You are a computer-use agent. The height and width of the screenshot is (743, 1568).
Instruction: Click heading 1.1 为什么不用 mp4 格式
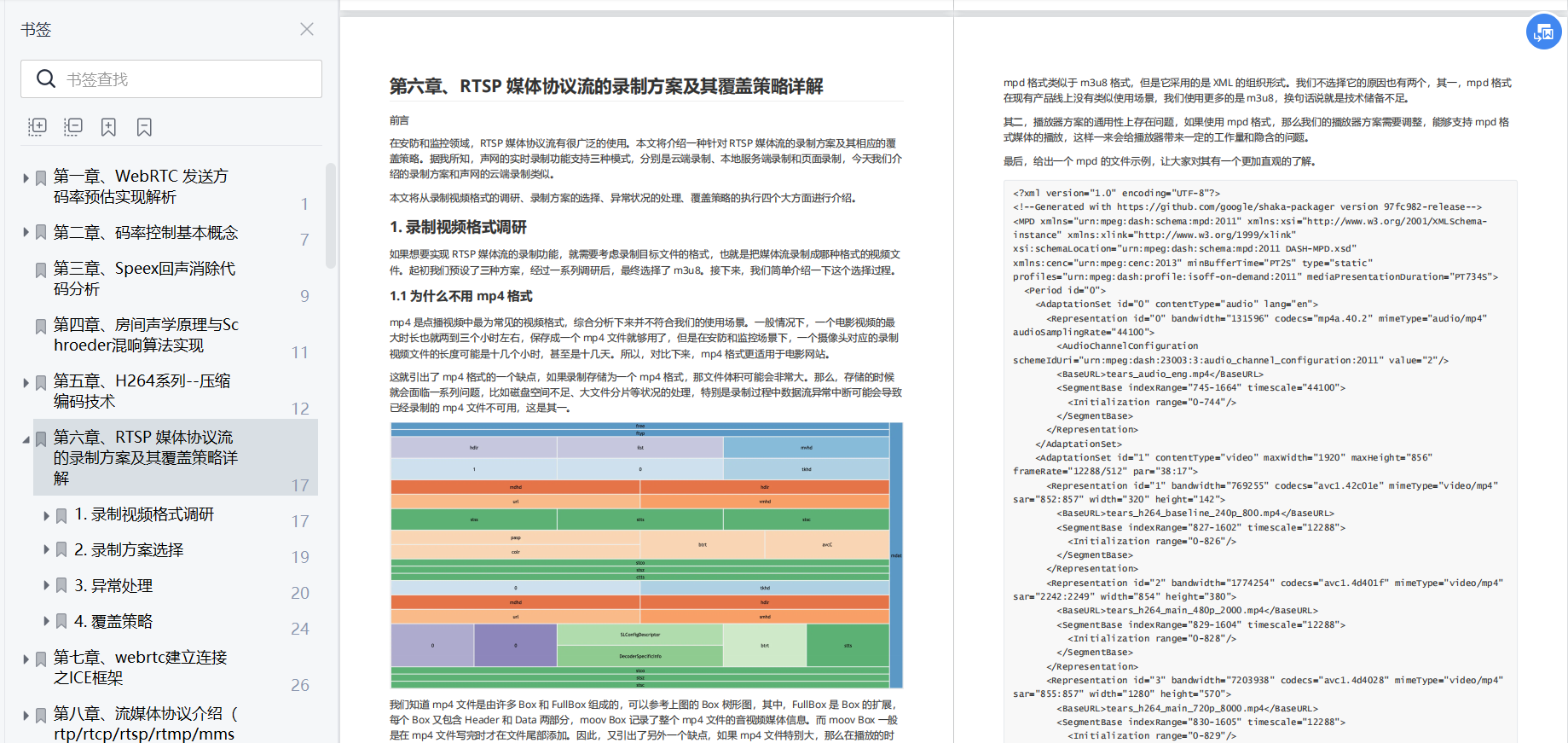[x=461, y=296]
